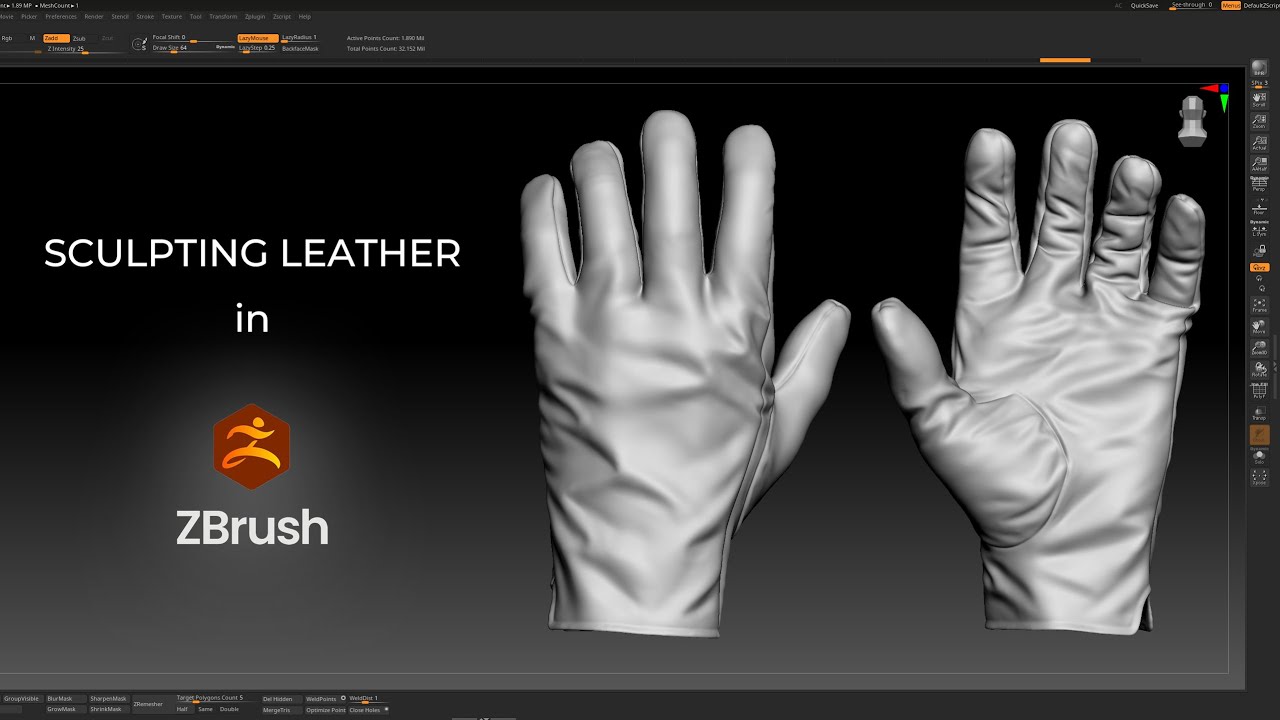The width and height of the screenshot is (1280, 720).
Task: Adjust the Focal Shift slider
Action: coord(191,38)
